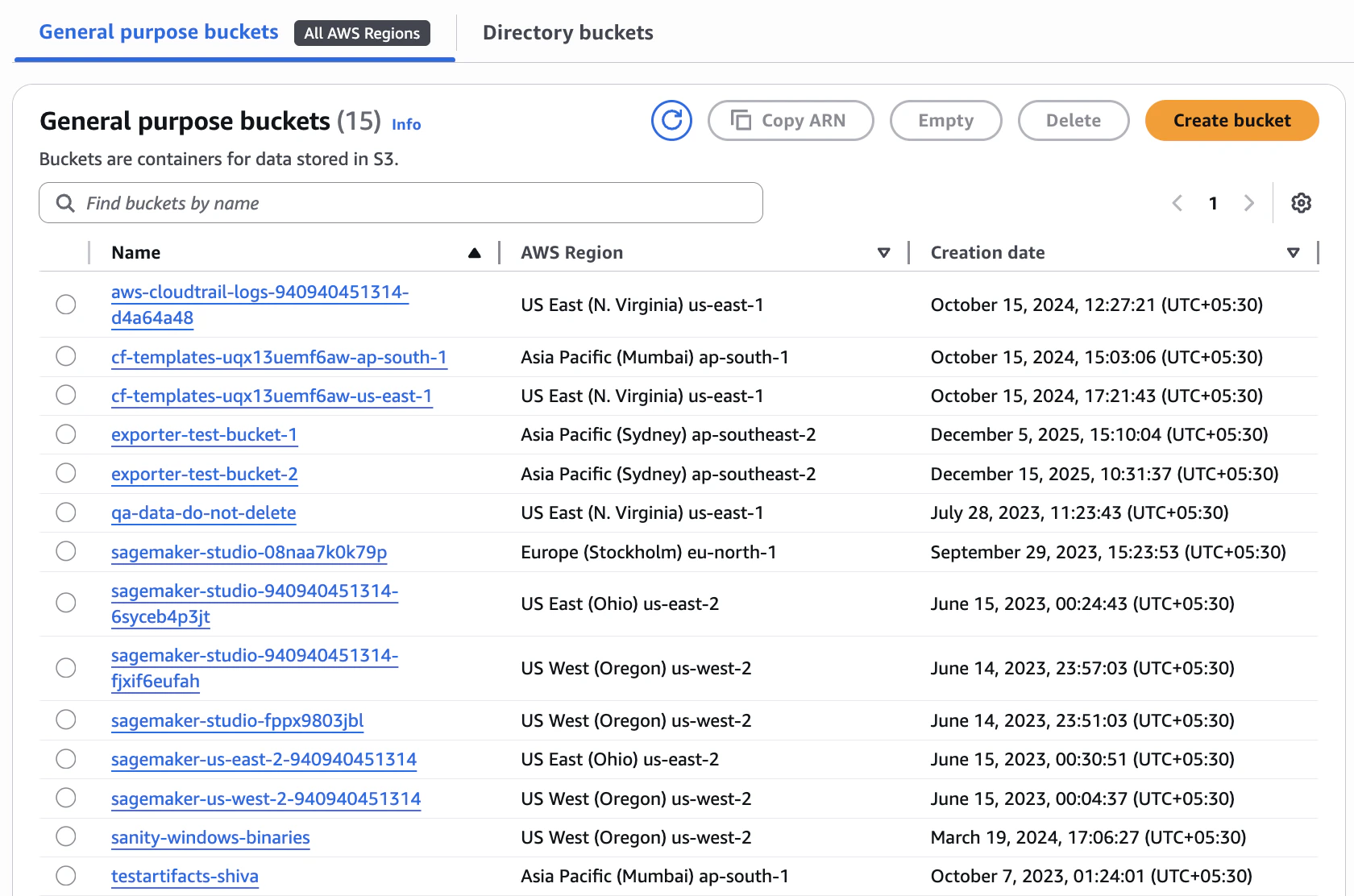Viewport: 1354px width, 896px height.
Task: Open table preferences gear icon
Action: coord(1301,203)
